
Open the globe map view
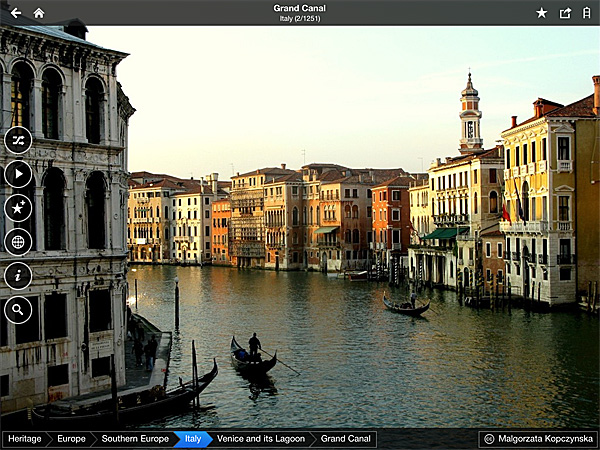(x=18, y=242)
